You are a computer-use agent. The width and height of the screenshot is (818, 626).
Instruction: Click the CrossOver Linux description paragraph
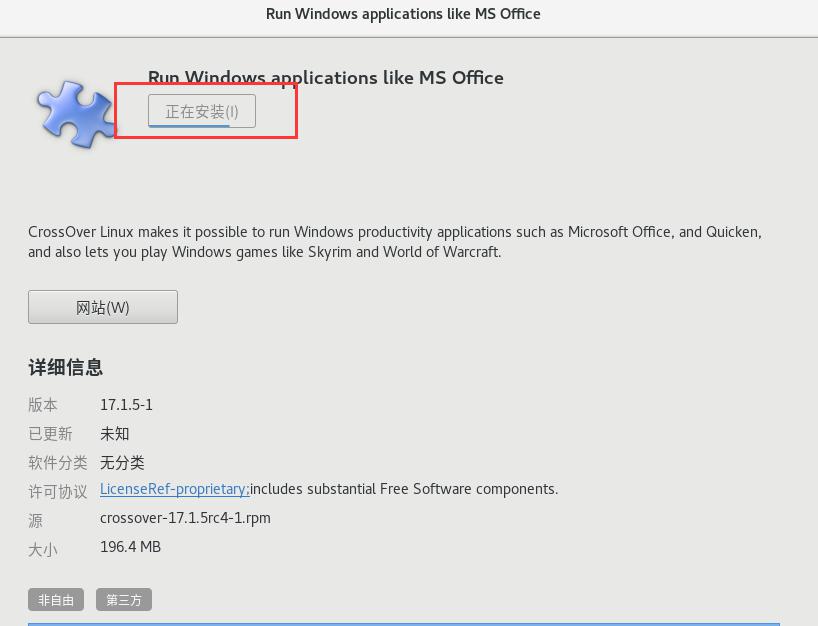click(x=394, y=242)
